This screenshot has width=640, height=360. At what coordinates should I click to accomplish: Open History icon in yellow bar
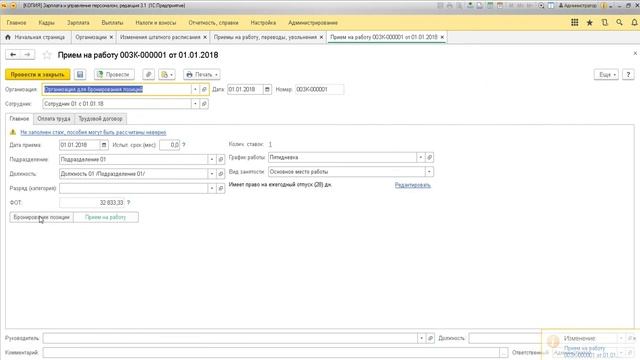point(604,23)
